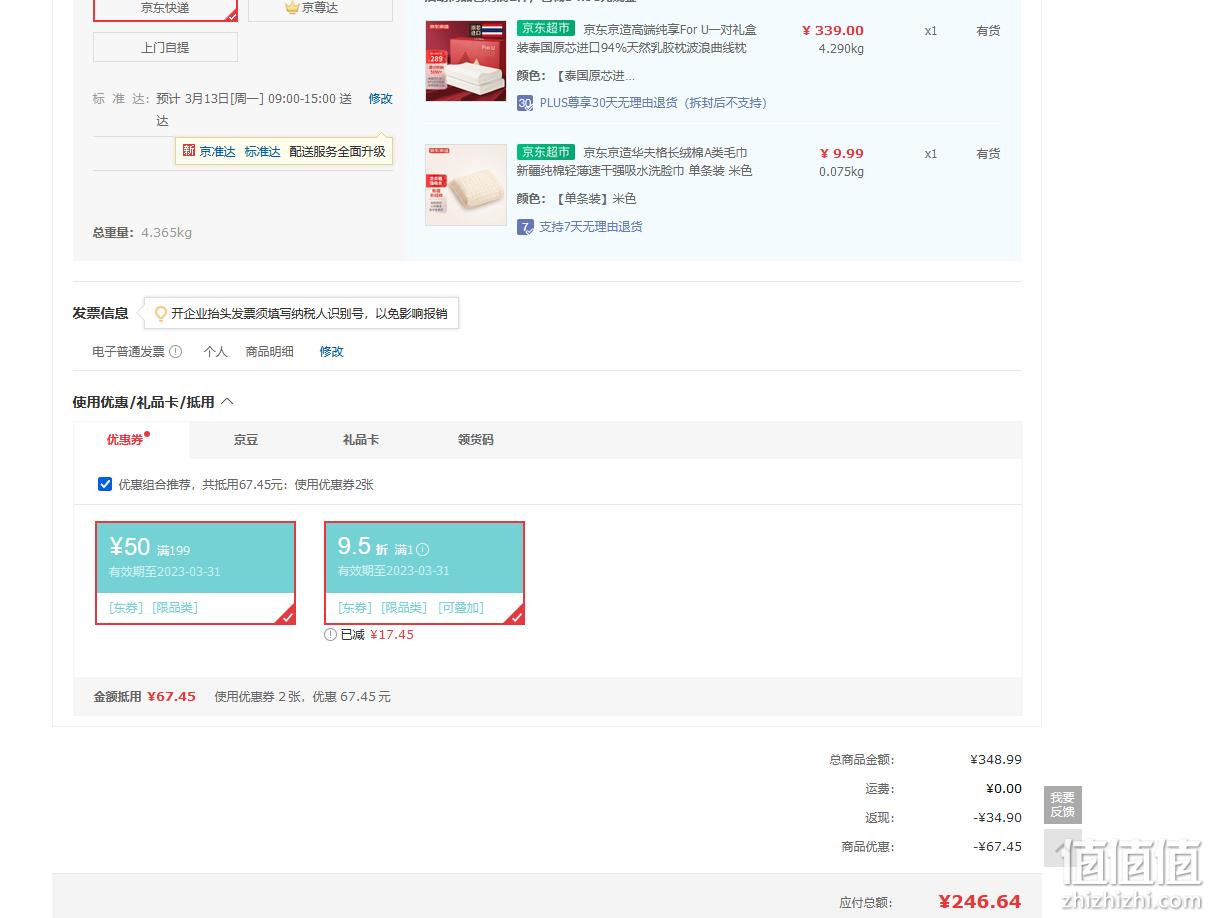
Task: Click the 金额抵用 ¥67.45 amount
Action: tap(171, 697)
